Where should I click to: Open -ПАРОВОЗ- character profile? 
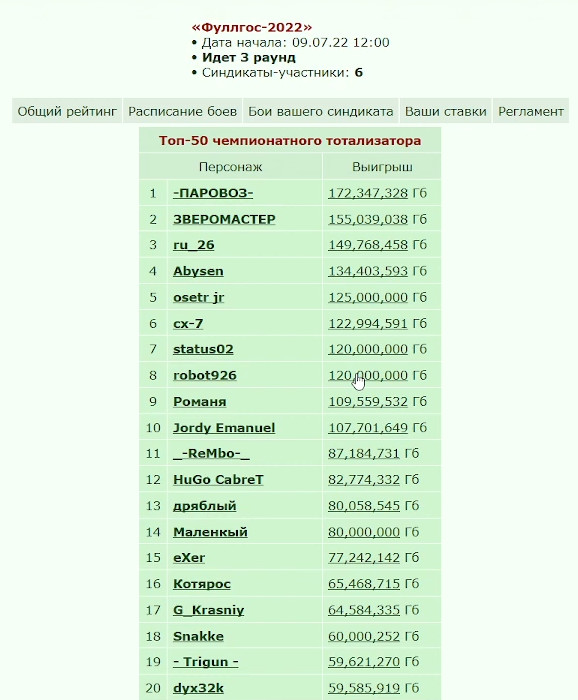coord(213,193)
